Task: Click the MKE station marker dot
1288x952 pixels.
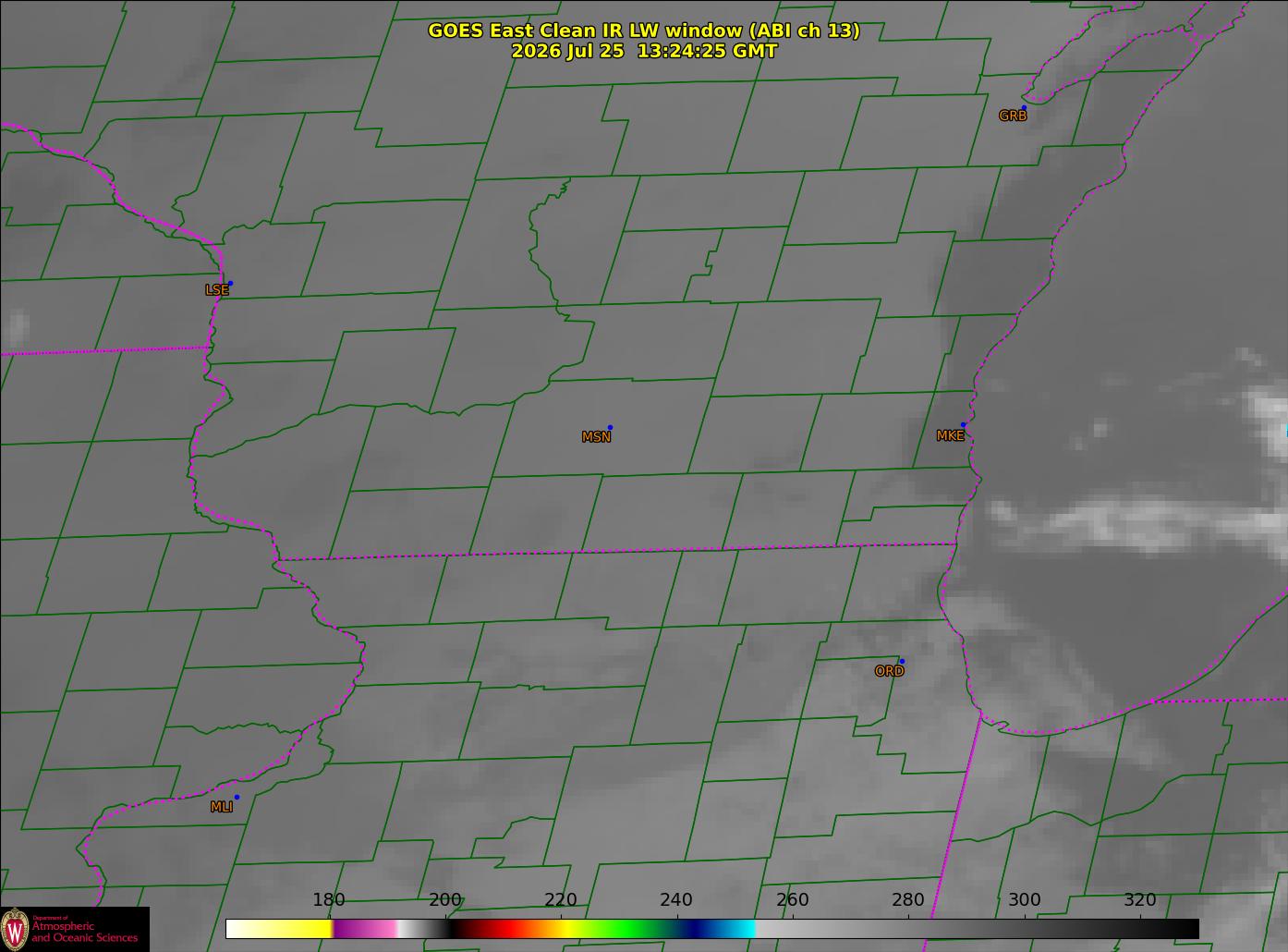Action: [964, 425]
